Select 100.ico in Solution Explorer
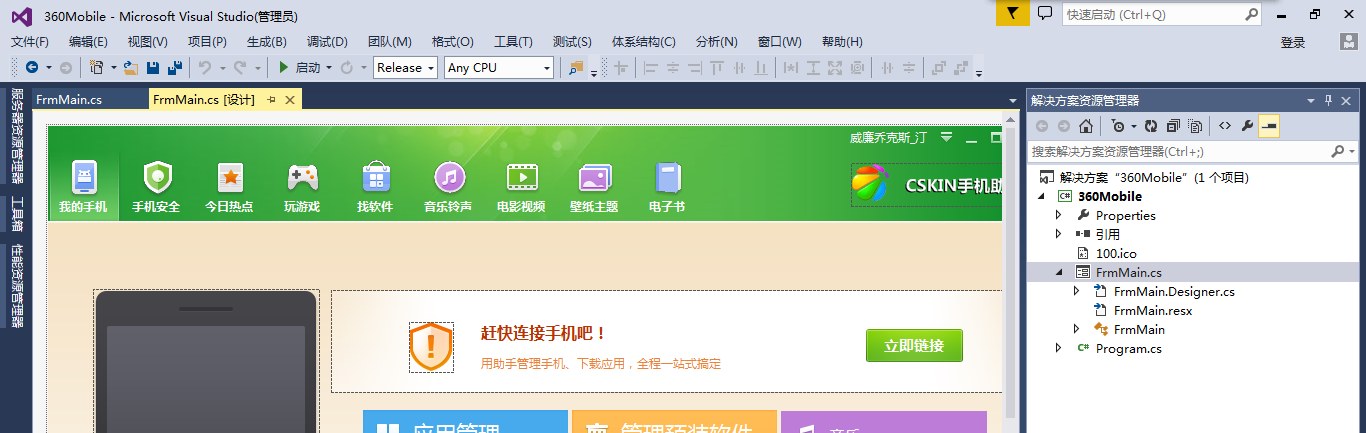 point(1118,254)
